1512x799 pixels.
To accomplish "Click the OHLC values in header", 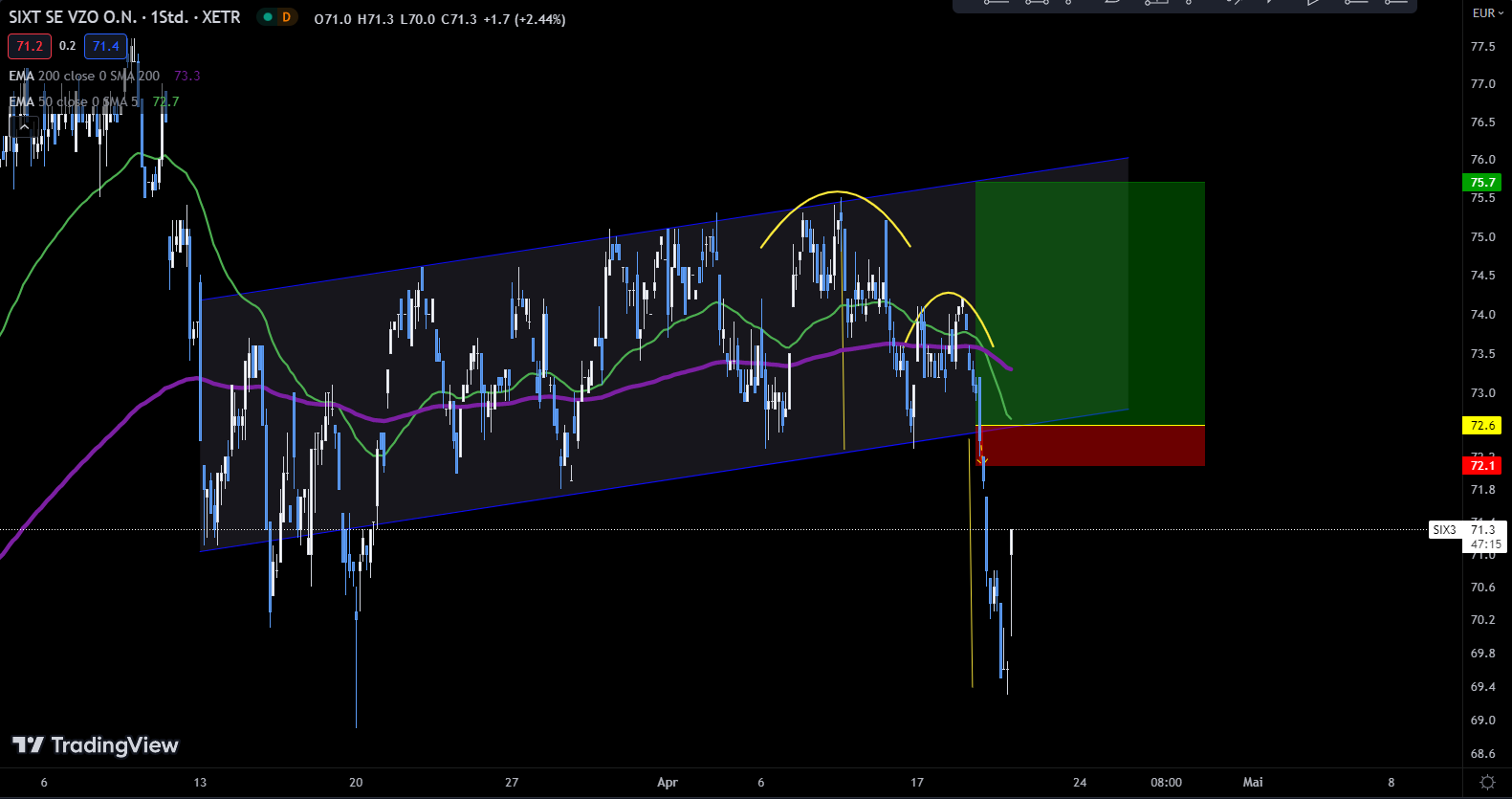I will point(440,19).
